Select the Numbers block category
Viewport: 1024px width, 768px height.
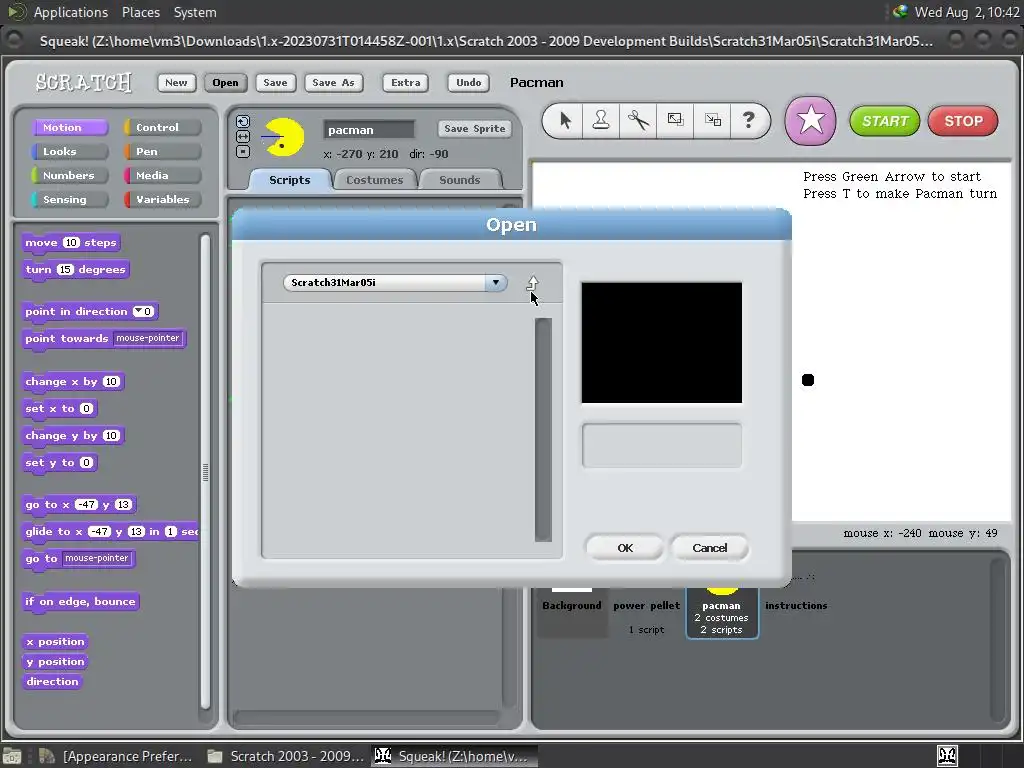69,176
